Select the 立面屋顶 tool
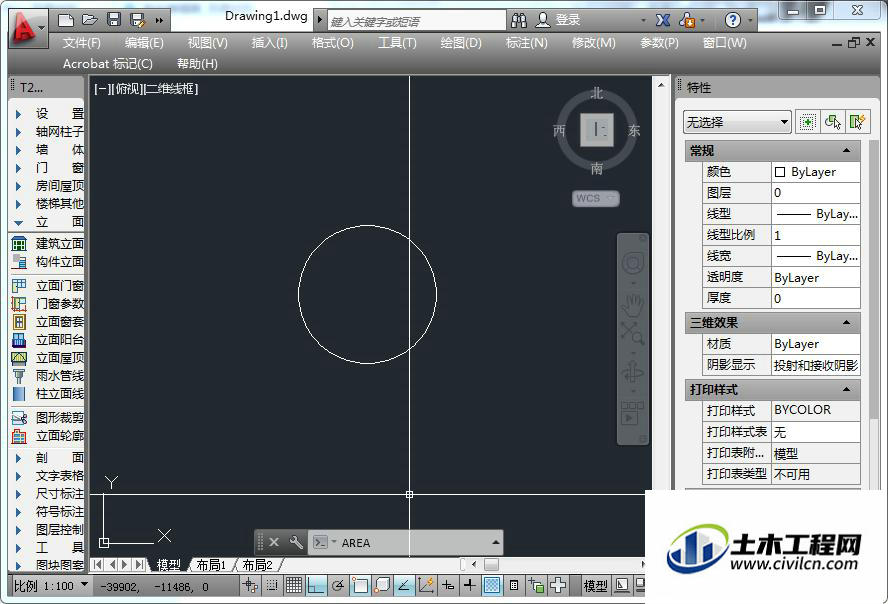Viewport: 888px width, 604px height. click(x=48, y=358)
